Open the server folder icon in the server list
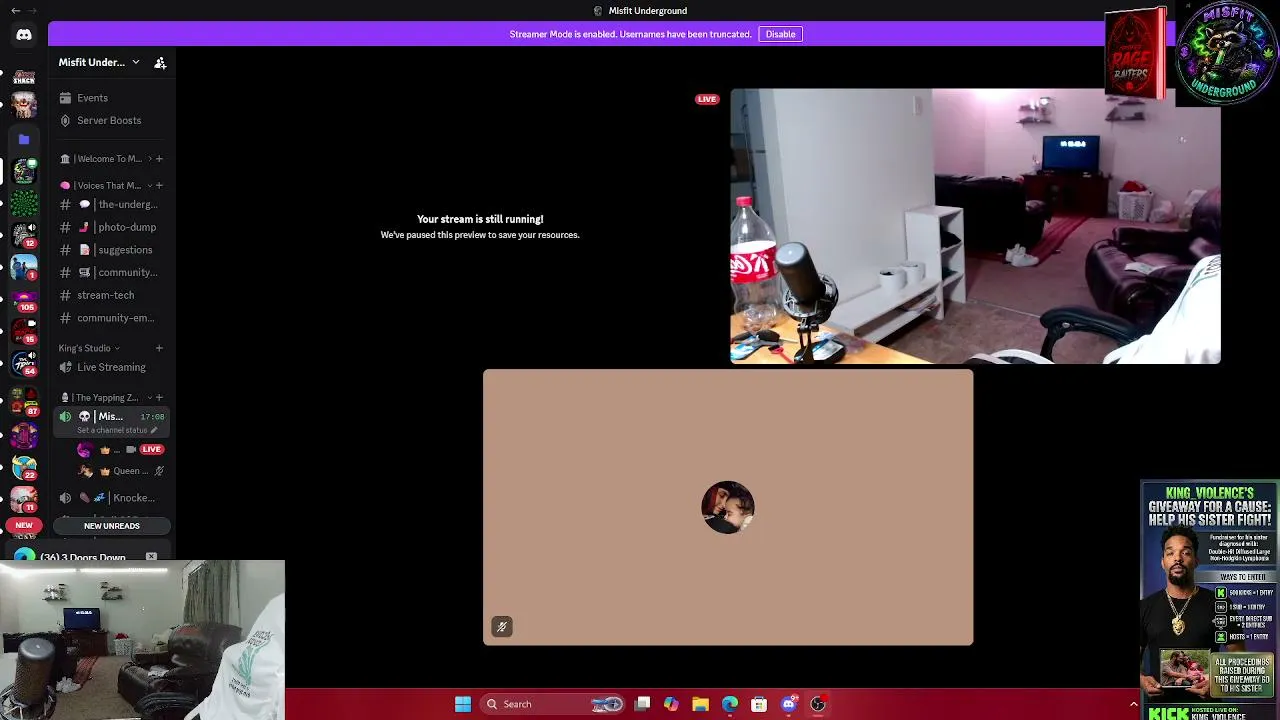The width and height of the screenshot is (1280, 720). pos(24,139)
